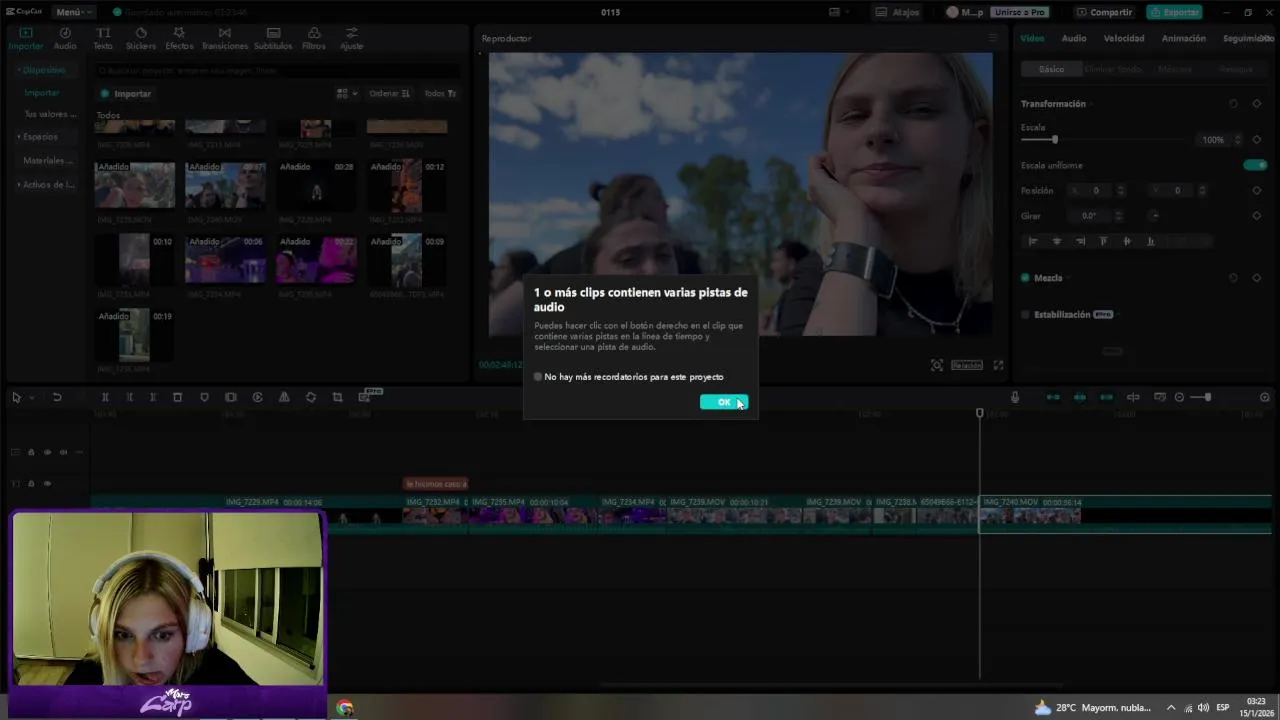
Task: Open the Atajos shortcuts panel
Action: (x=897, y=12)
